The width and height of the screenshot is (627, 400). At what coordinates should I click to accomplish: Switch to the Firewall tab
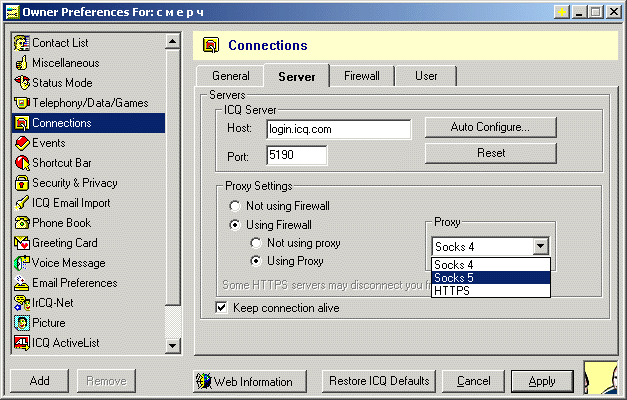coord(362,76)
